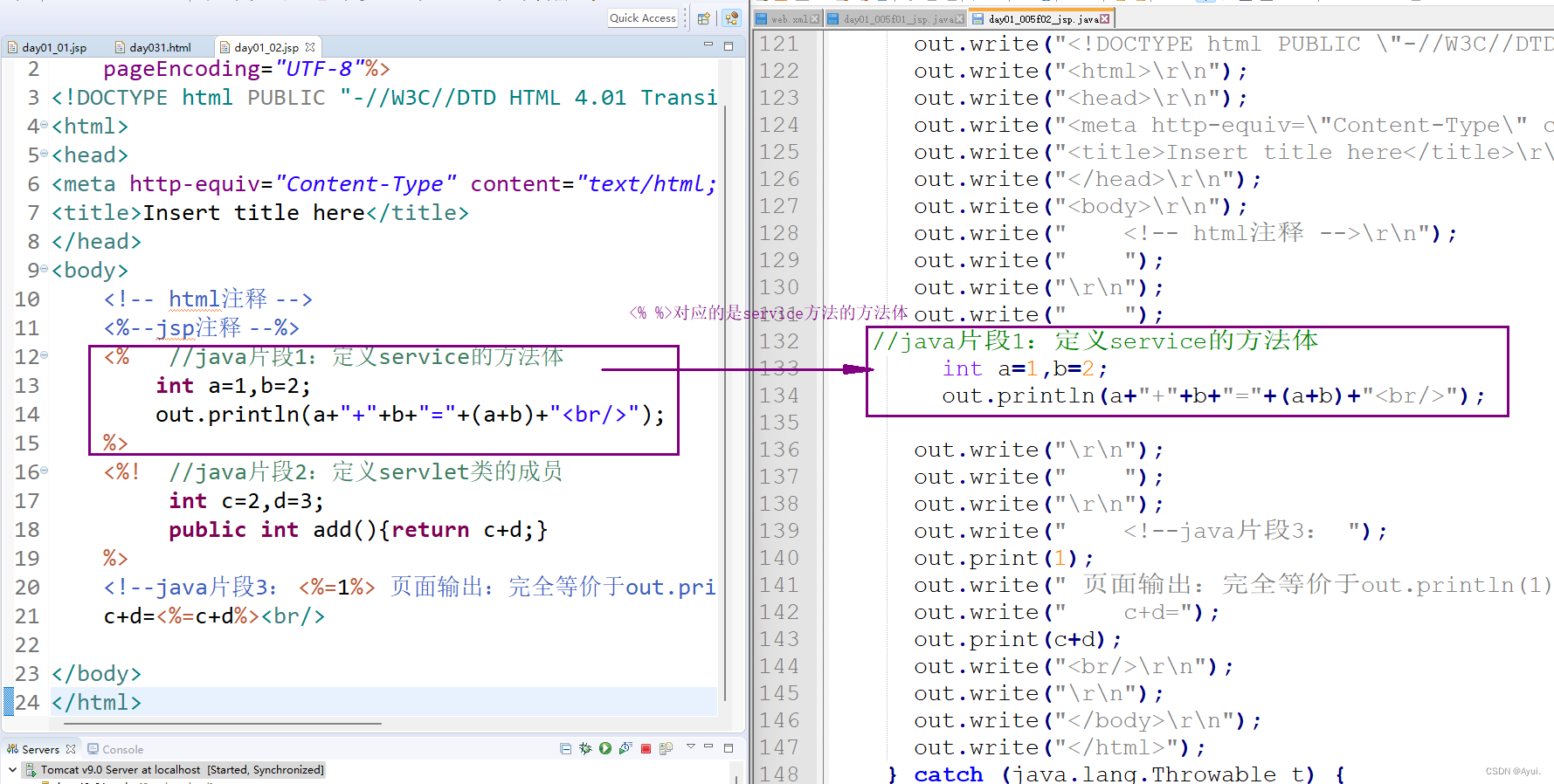
Task: Start the server in profile mode
Action: [x=625, y=748]
